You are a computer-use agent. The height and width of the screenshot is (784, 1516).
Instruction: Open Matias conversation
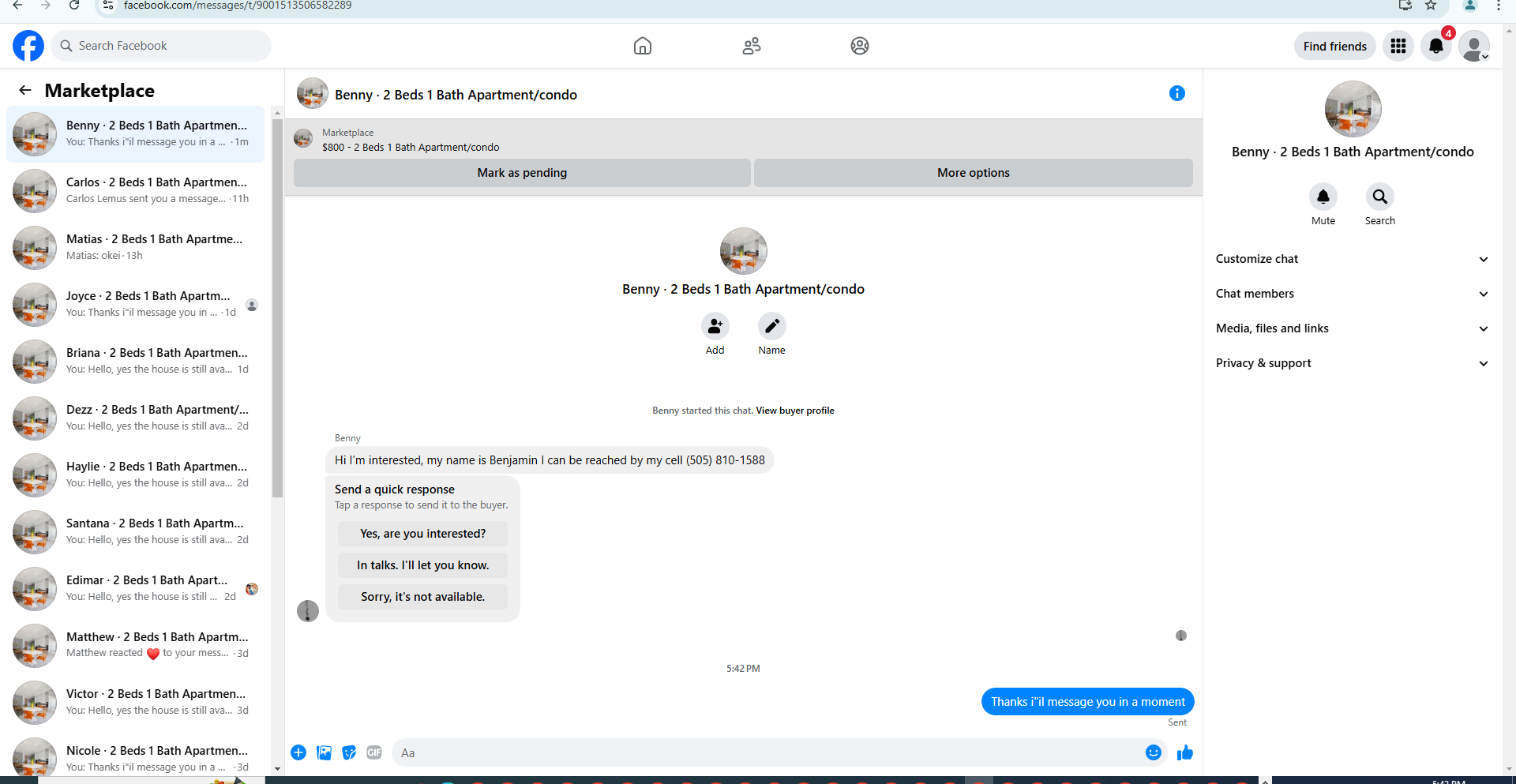[x=136, y=247]
